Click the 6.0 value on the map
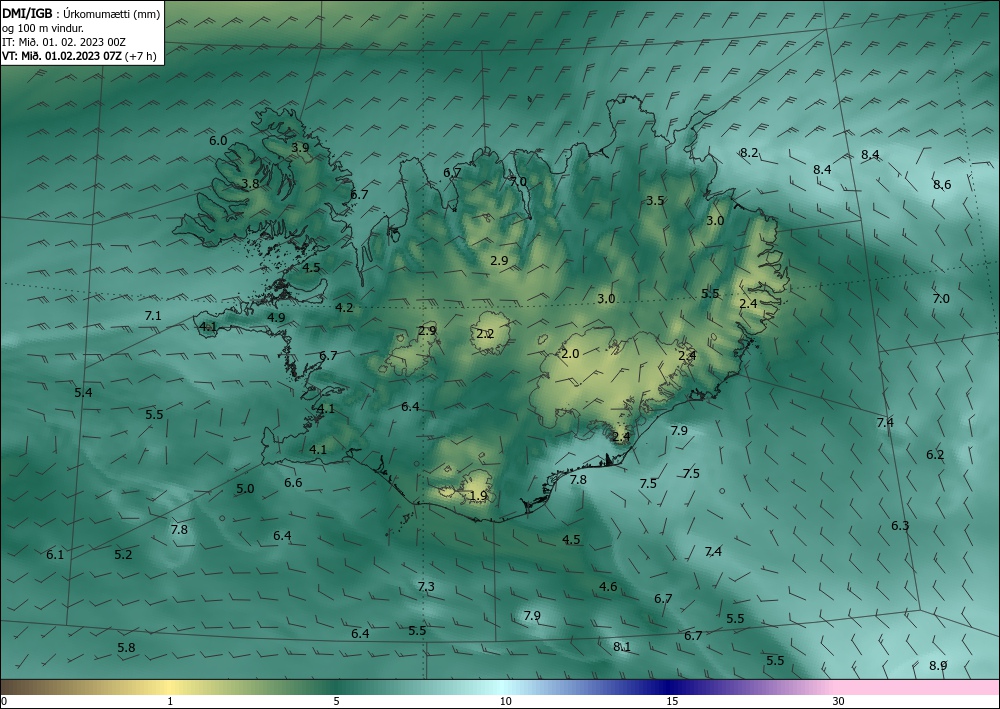 point(218,140)
